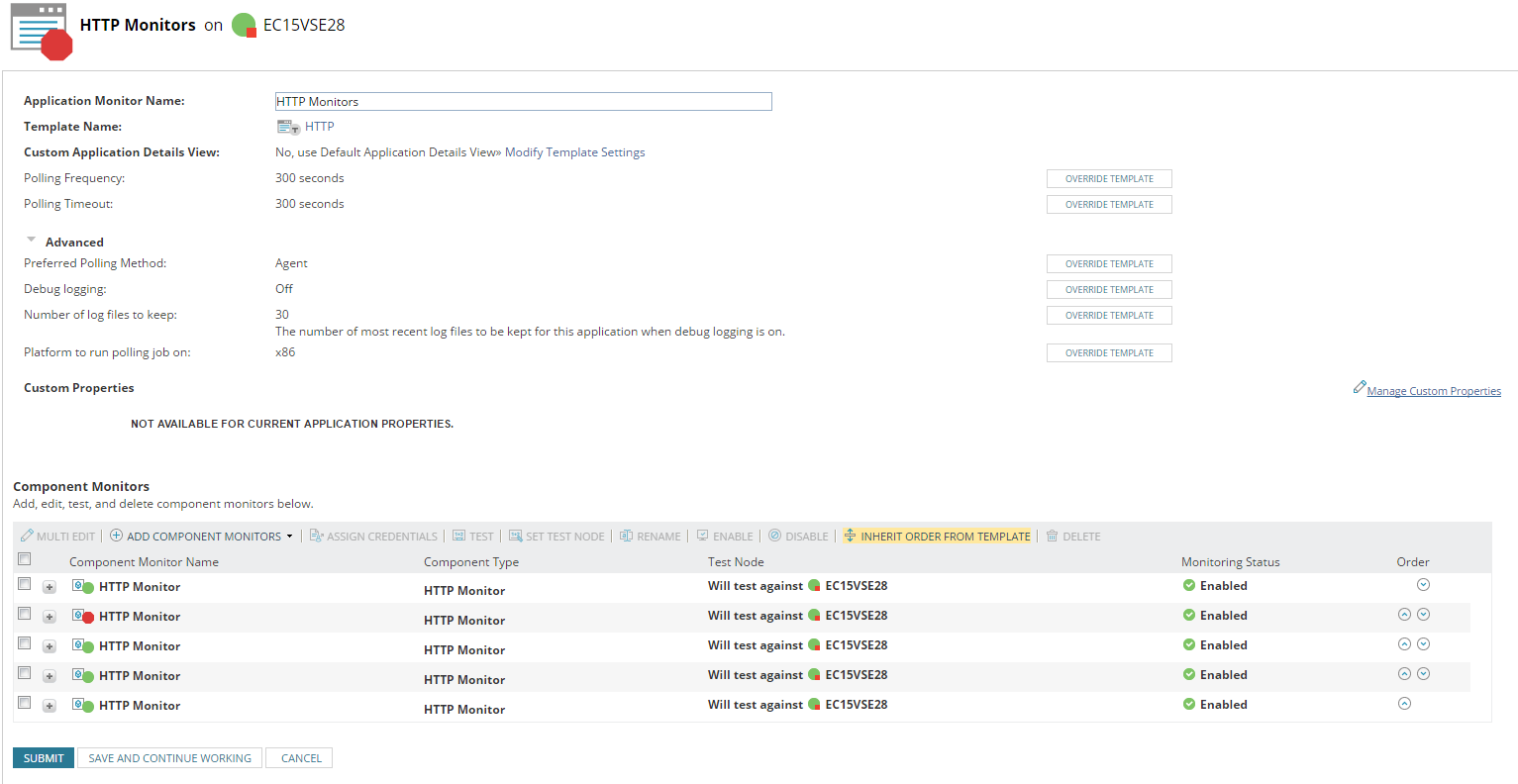Image resolution: width=1518 pixels, height=784 pixels.
Task: Expand the third HTTP Monitor row details
Action: 50,646
